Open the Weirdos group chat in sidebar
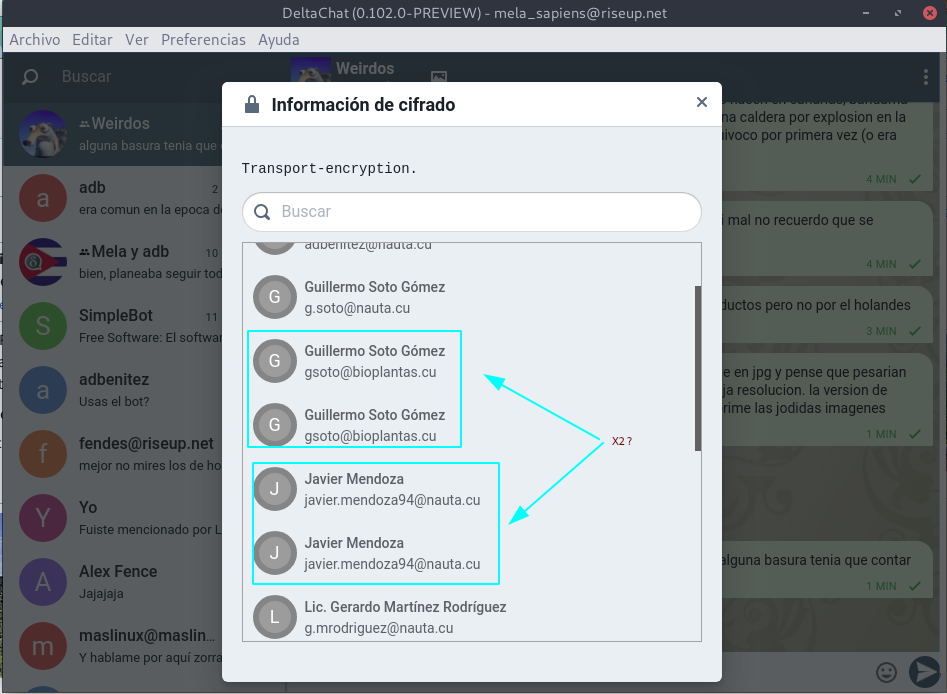This screenshot has width=947, height=694. 114,134
